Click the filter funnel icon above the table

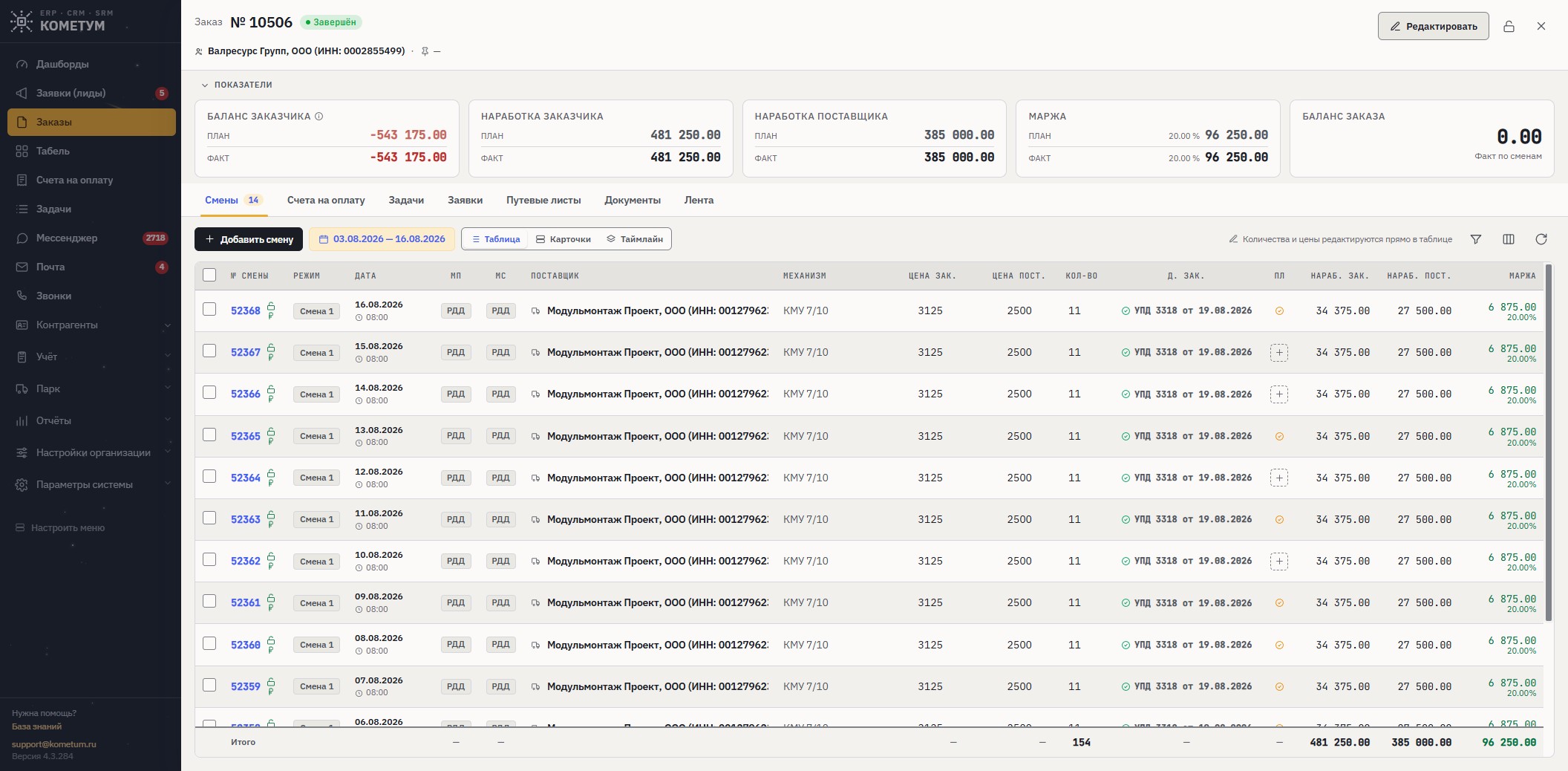click(1476, 239)
